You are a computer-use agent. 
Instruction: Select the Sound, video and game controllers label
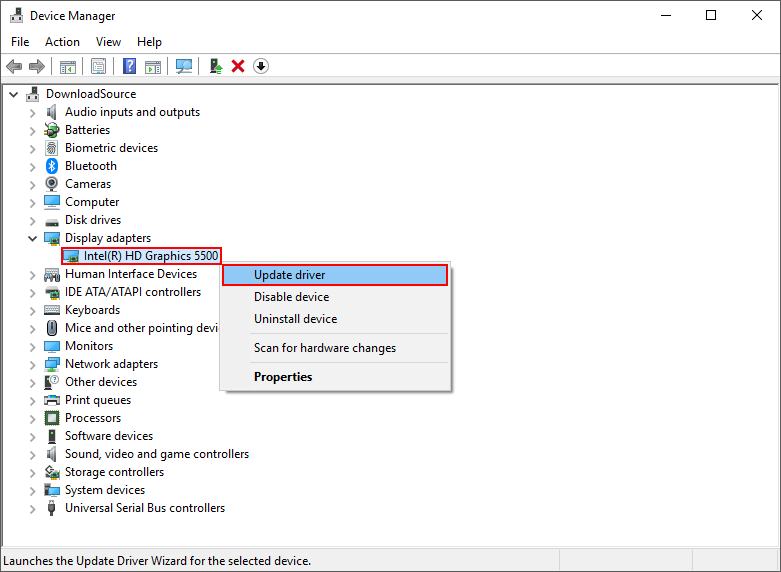pyautogui.click(x=157, y=454)
